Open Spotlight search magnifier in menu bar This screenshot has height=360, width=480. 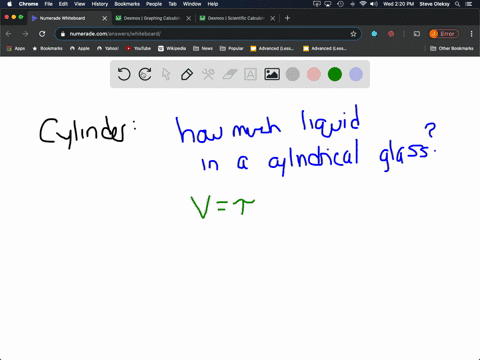coord(458,4)
